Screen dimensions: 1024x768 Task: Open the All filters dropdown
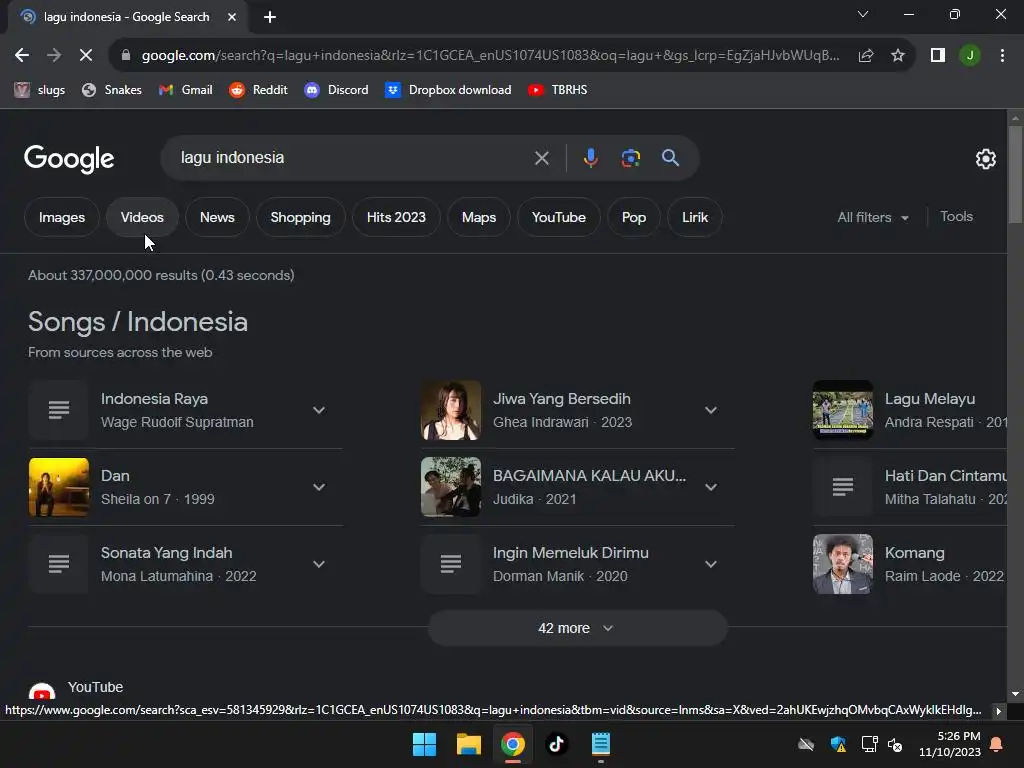coord(873,217)
